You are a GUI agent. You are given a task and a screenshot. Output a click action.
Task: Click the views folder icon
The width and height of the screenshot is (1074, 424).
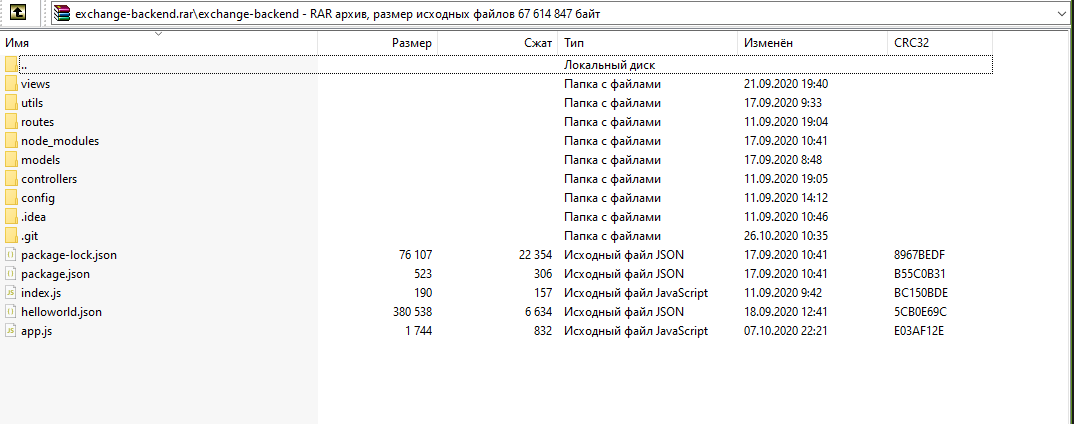(11, 84)
